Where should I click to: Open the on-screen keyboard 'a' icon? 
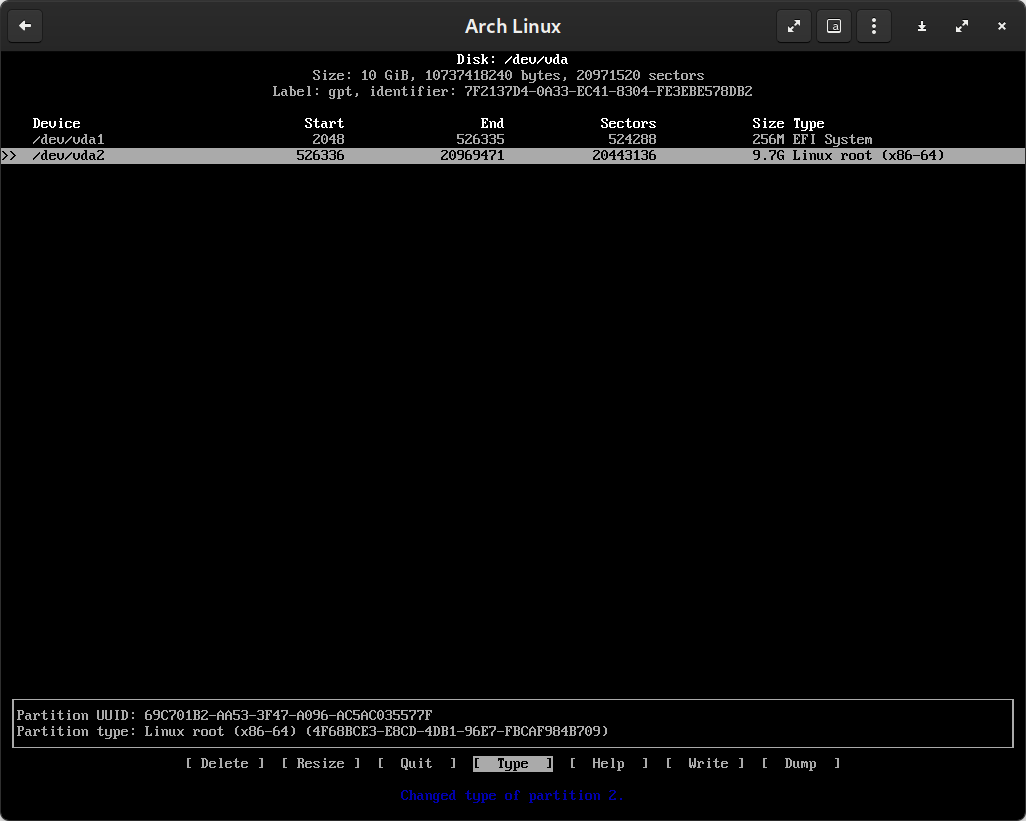834,26
